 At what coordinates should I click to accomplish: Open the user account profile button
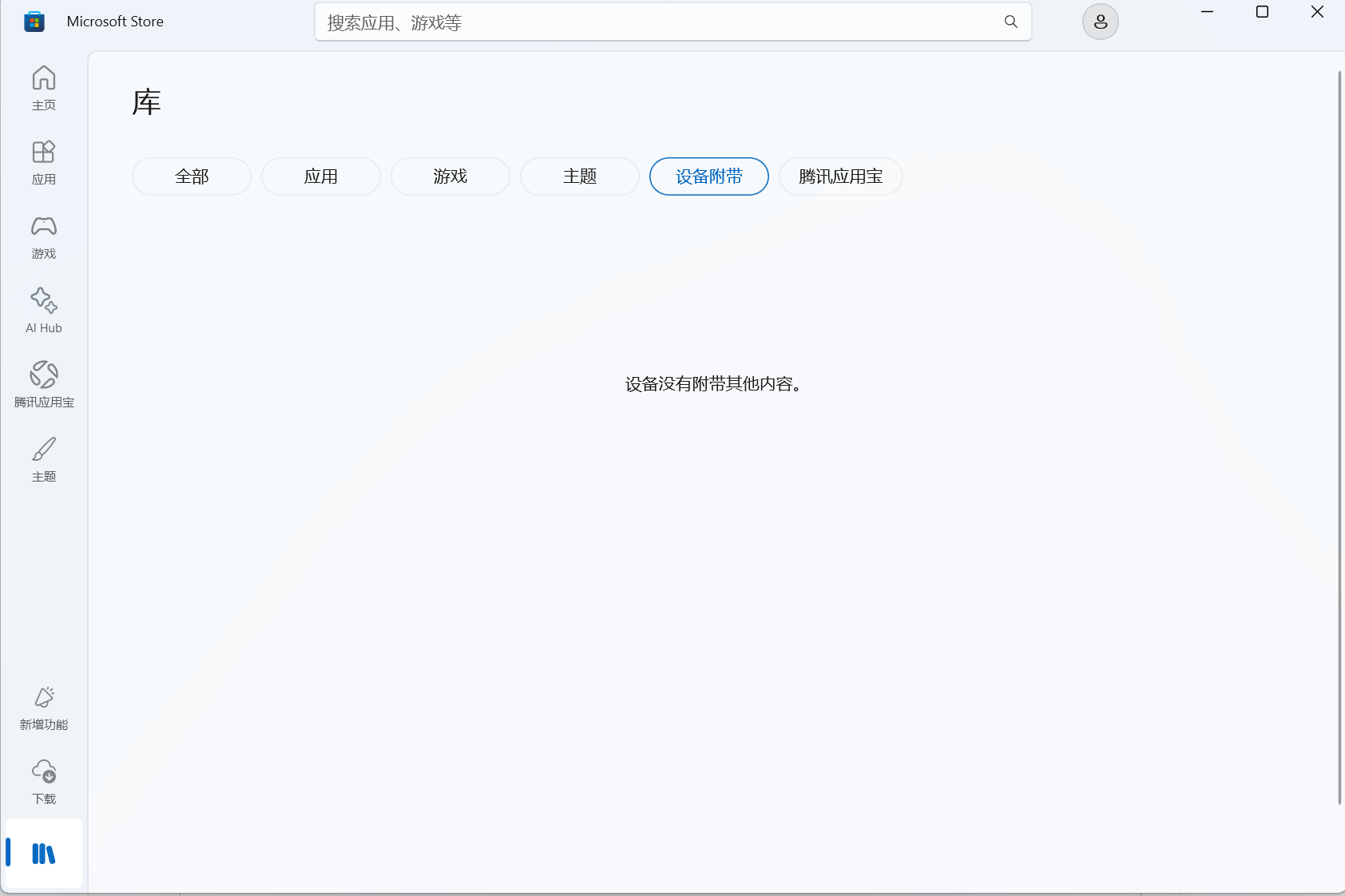pyautogui.click(x=1101, y=22)
